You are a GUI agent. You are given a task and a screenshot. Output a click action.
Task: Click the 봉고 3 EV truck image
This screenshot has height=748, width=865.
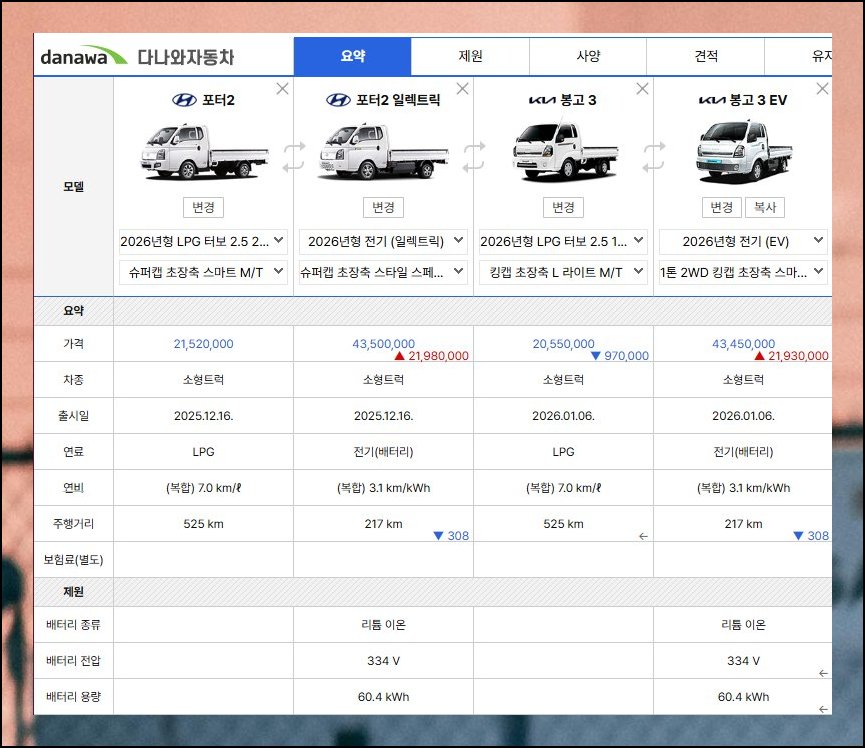point(743,152)
